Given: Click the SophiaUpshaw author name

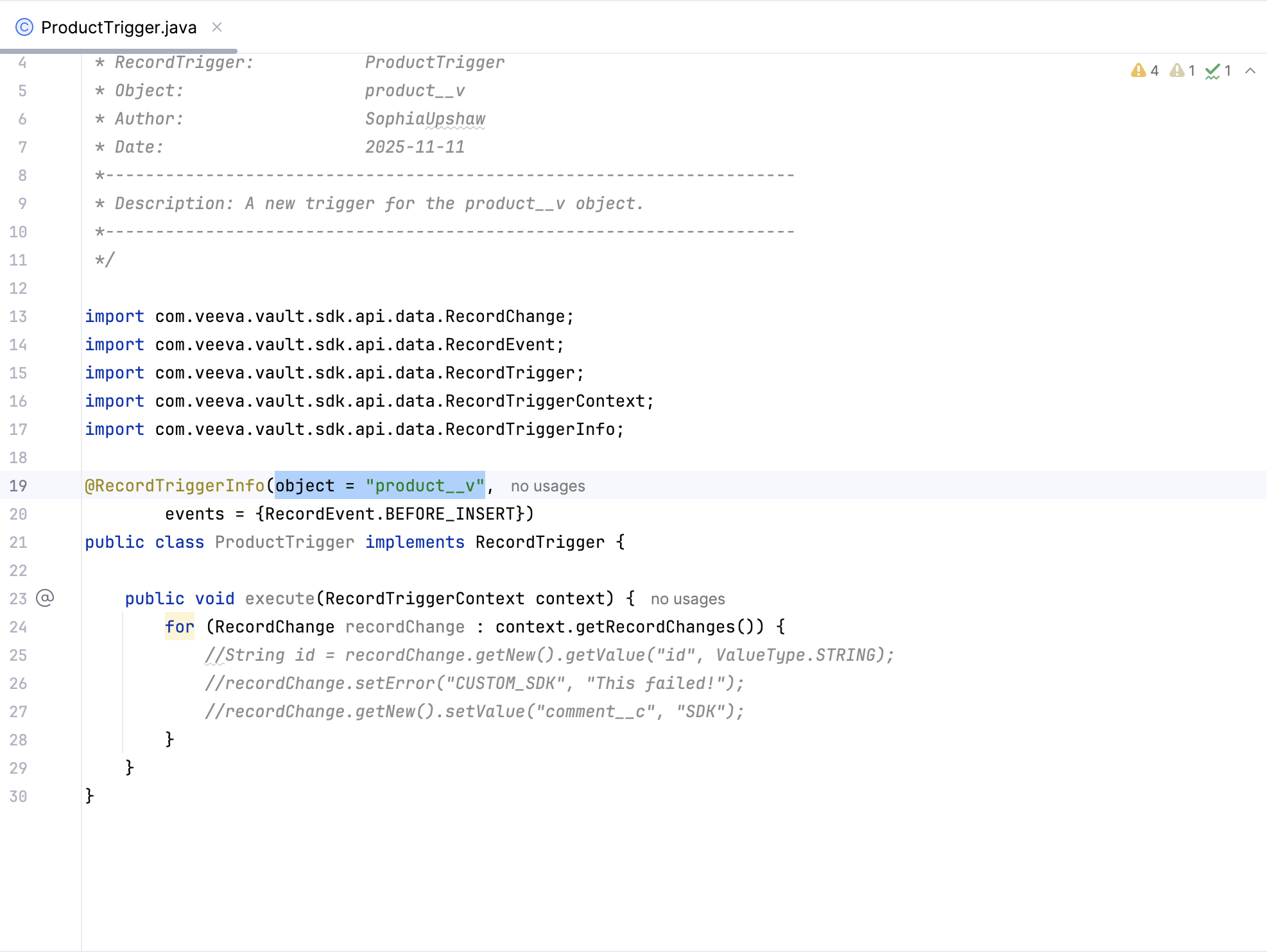Looking at the screenshot, I should click(x=425, y=119).
